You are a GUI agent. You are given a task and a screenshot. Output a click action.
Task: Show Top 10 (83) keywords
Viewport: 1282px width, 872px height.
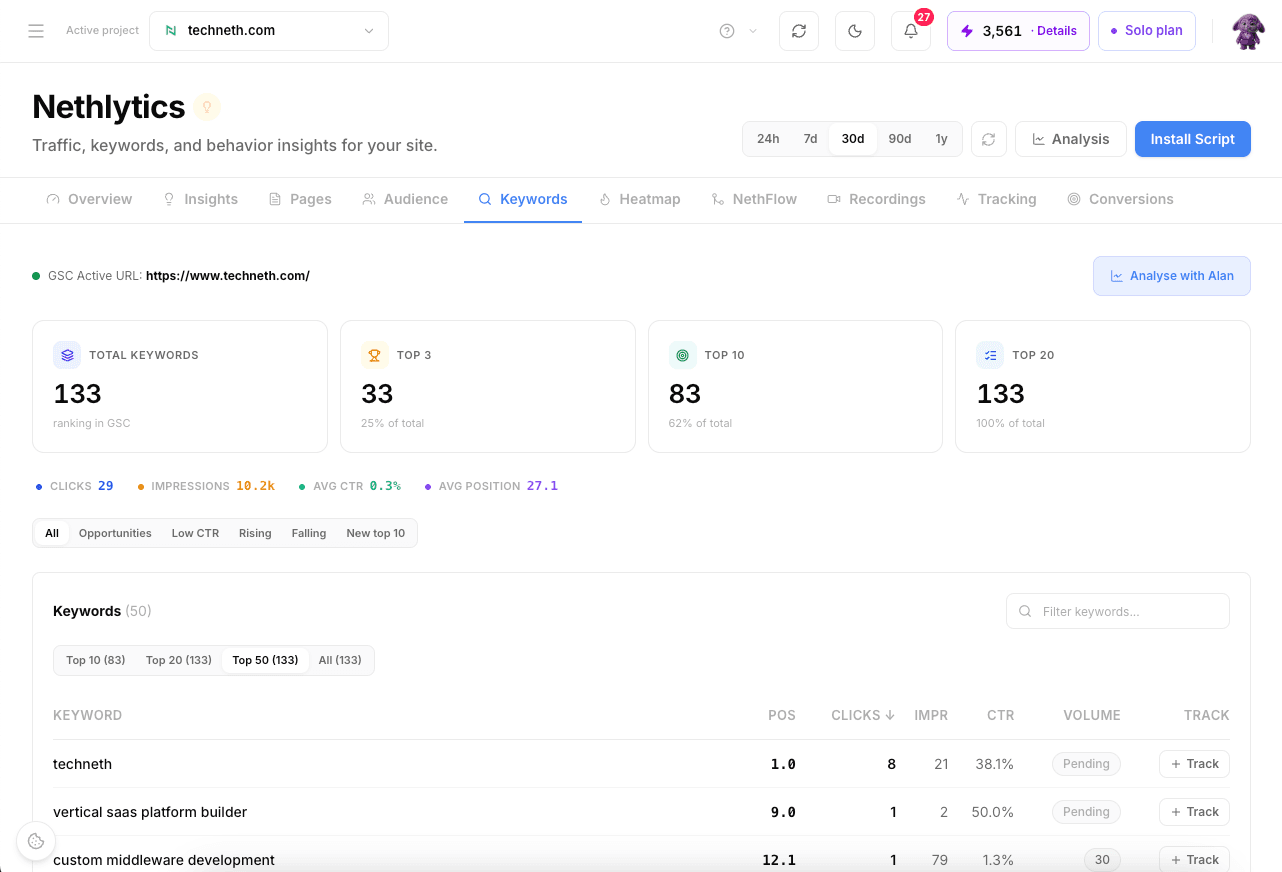(x=96, y=660)
